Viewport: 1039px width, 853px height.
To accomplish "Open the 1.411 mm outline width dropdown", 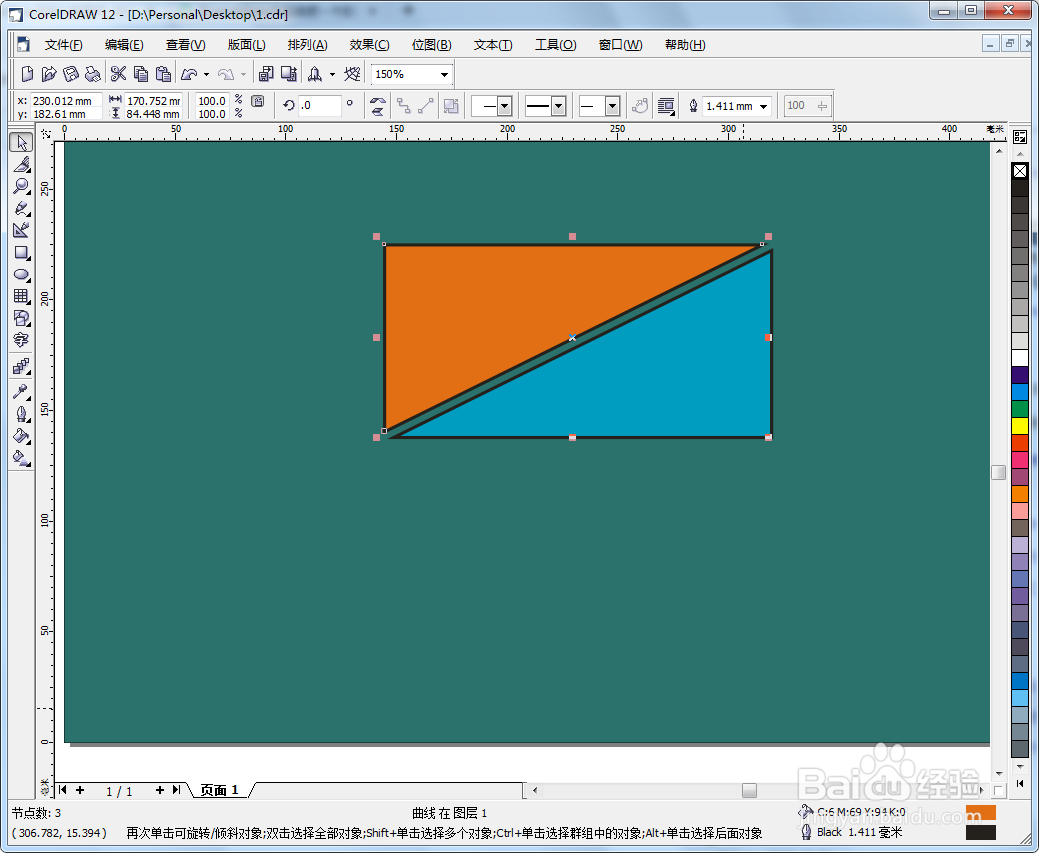I will point(764,106).
